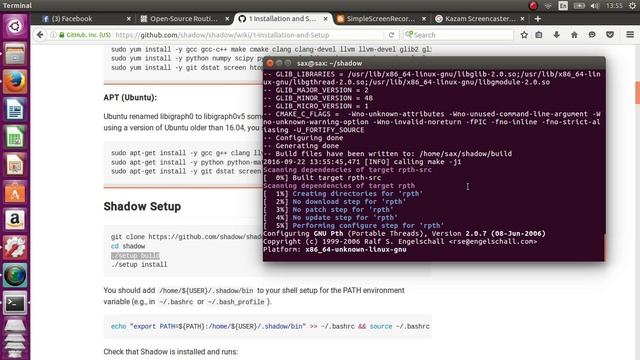Open the system power gear menu

[632, 6]
